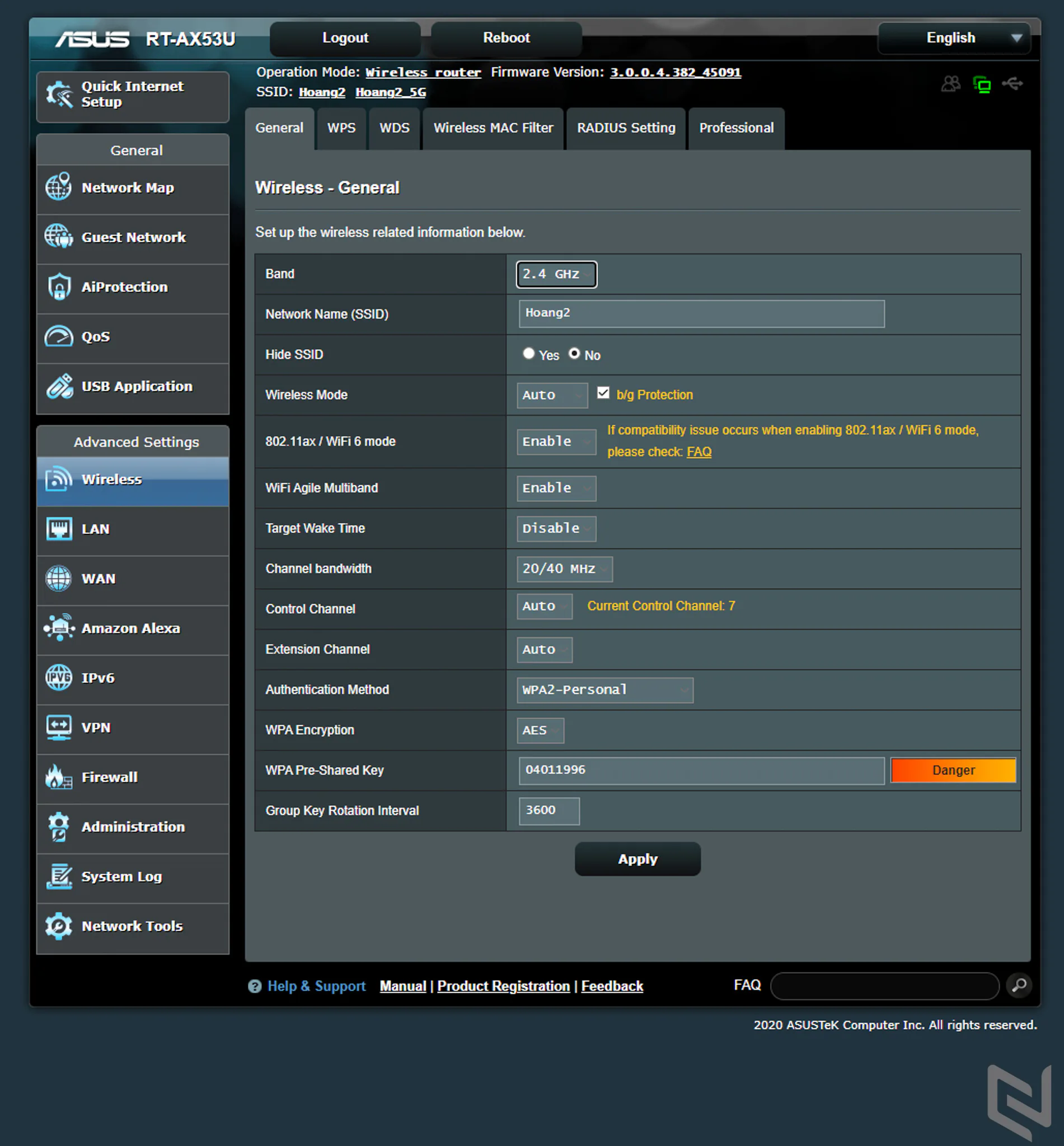Click the Guest Network icon
The height and width of the screenshot is (1146, 1064).
click(x=59, y=237)
